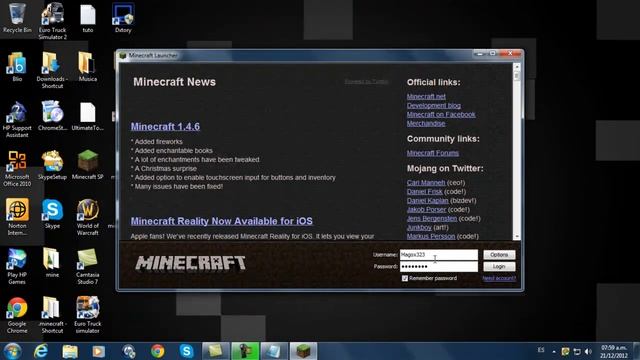This screenshot has height=360, width=640.
Task: Open Markus Persson's Twitter link
Action: click(x=431, y=236)
